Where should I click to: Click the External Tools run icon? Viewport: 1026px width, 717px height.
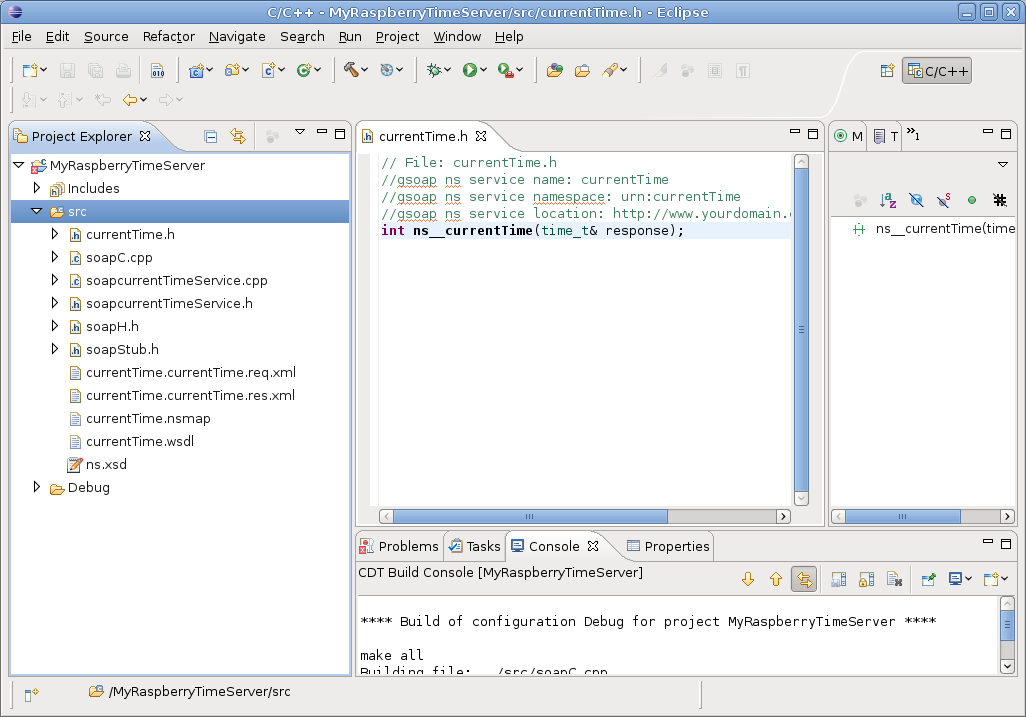pyautogui.click(x=505, y=70)
